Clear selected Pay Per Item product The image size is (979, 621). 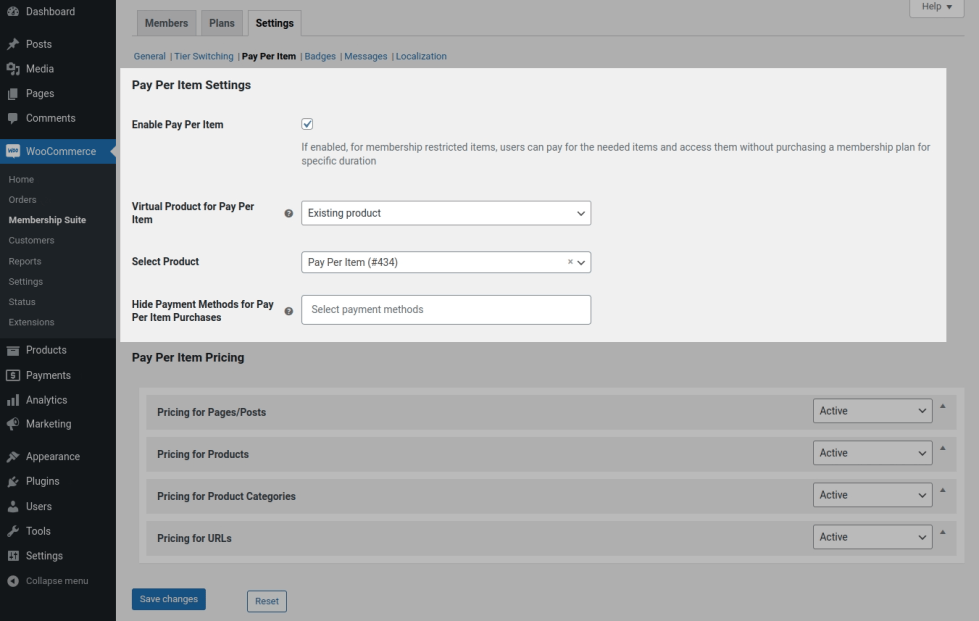pyautogui.click(x=570, y=262)
